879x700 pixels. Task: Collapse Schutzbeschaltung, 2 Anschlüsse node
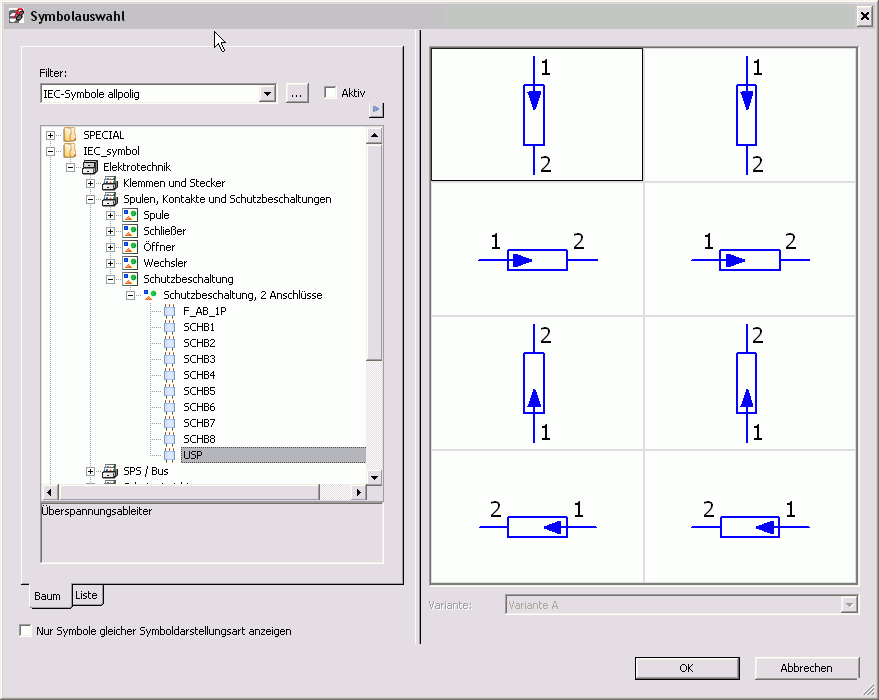tap(130, 295)
